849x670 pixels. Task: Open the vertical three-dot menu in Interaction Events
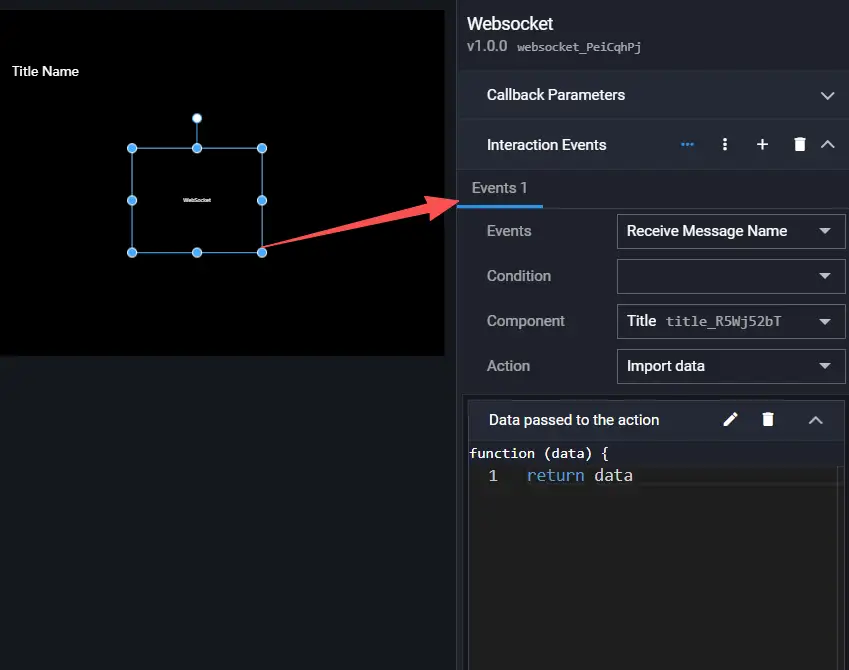click(x=725, y=145)
